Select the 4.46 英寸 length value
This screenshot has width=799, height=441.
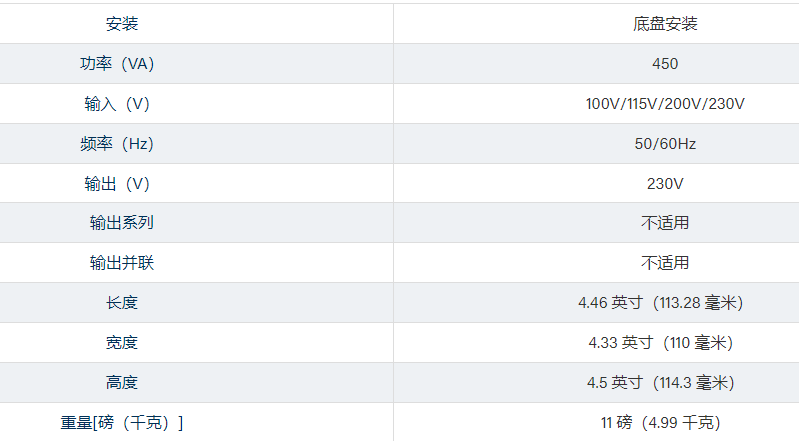tap(661, 303)
